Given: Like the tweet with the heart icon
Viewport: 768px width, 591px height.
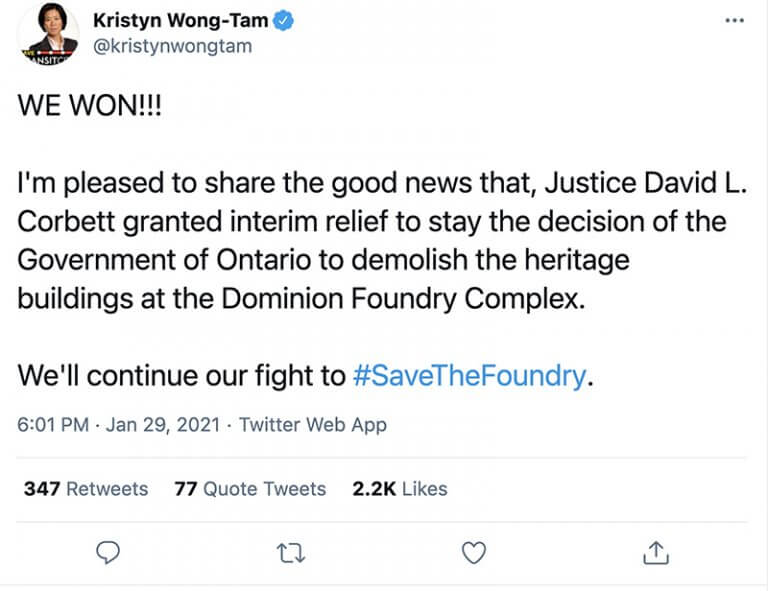Looking at the screenshot, I should point(475,551).
